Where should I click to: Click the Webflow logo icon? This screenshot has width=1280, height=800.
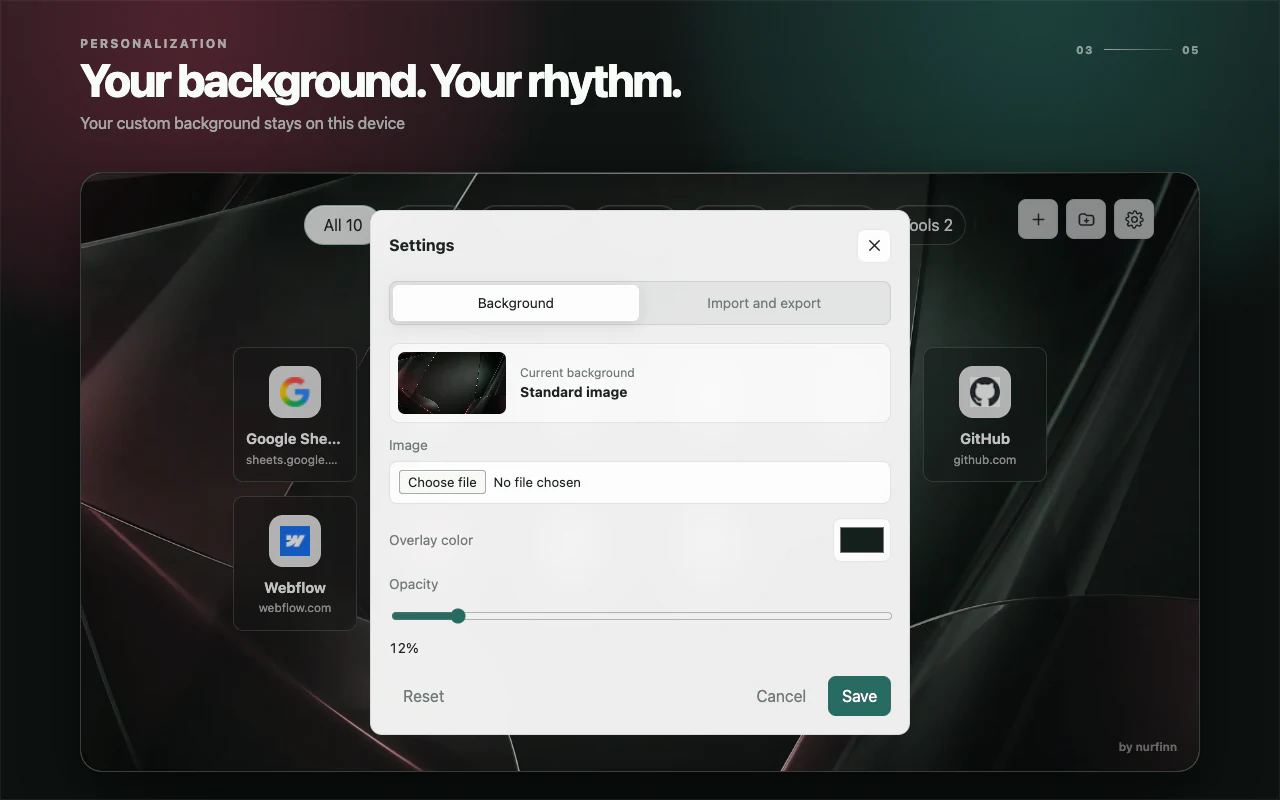(295, 541)
